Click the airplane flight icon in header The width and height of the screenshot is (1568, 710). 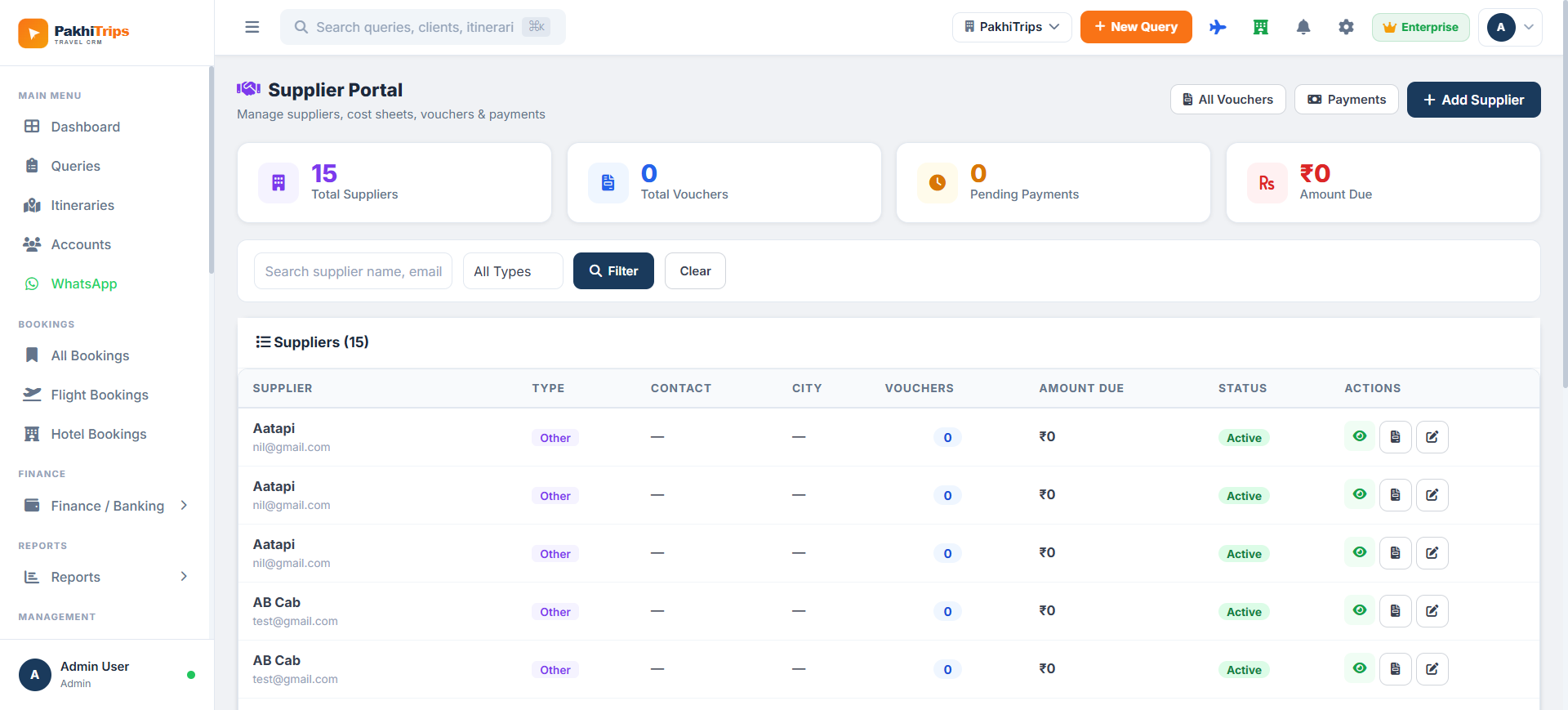click(x=1218, y=27)
